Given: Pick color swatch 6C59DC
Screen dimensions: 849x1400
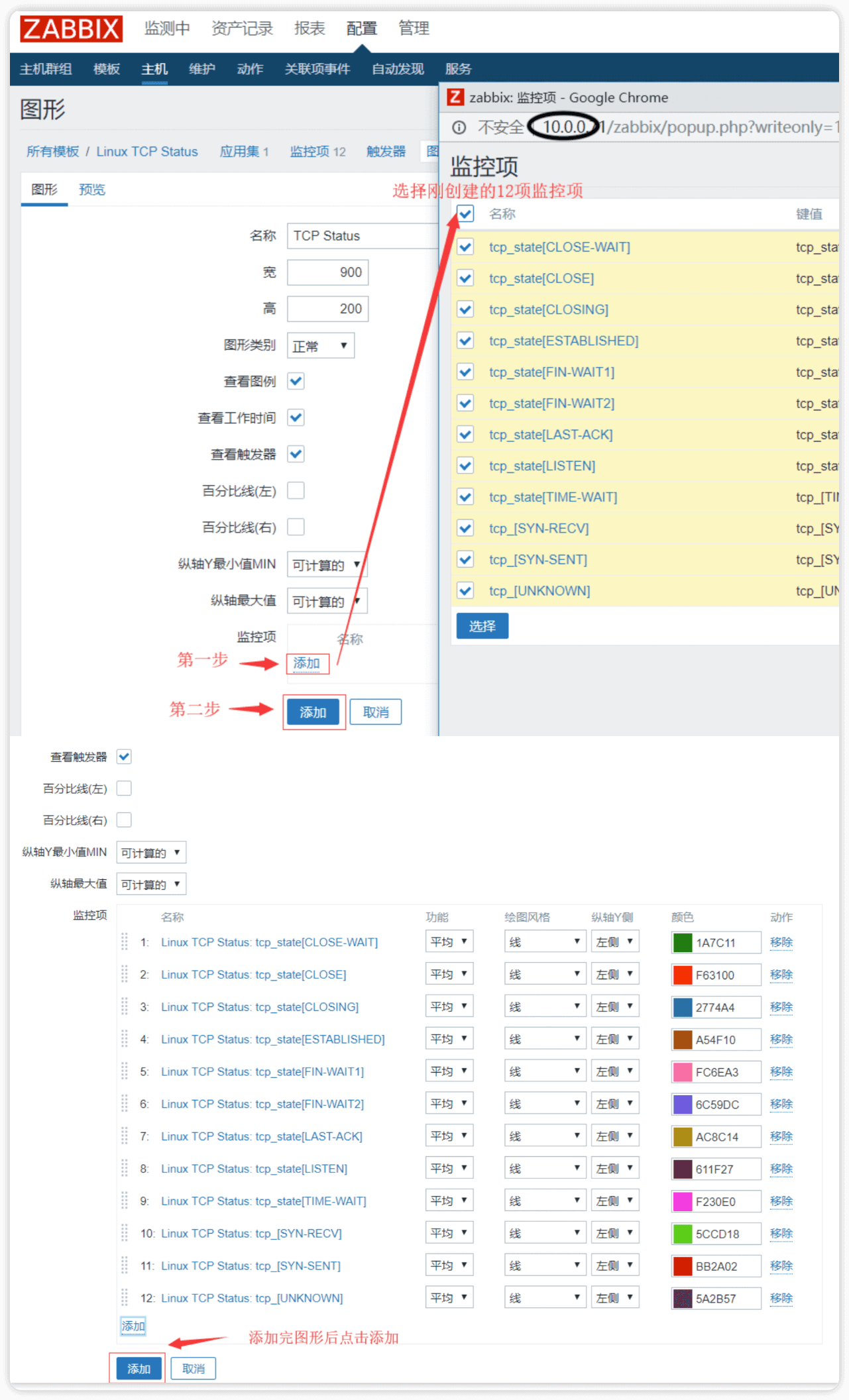Looking at the screenshot, I should coord(682,1104).
